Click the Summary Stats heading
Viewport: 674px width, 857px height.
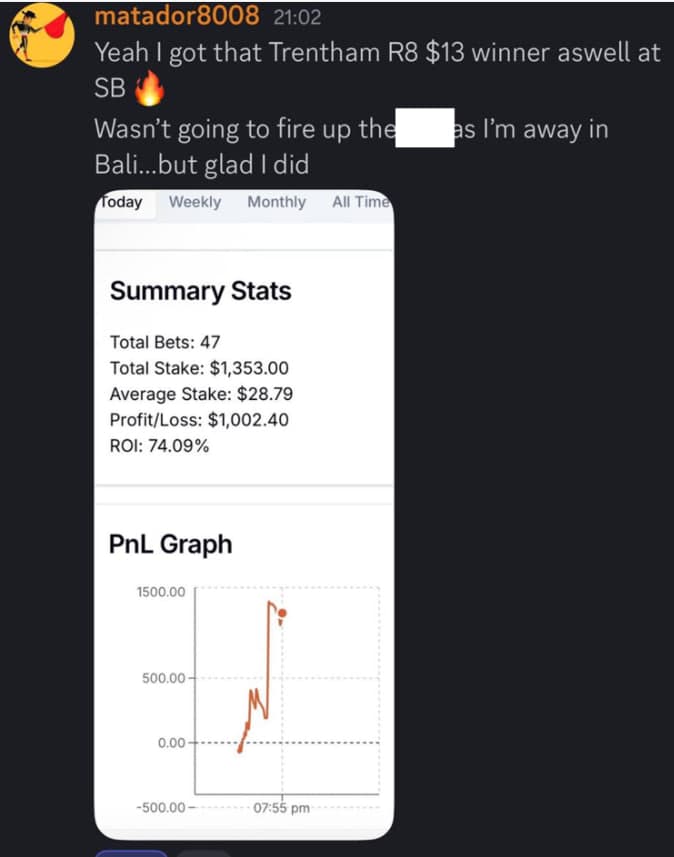pos(200,291)
